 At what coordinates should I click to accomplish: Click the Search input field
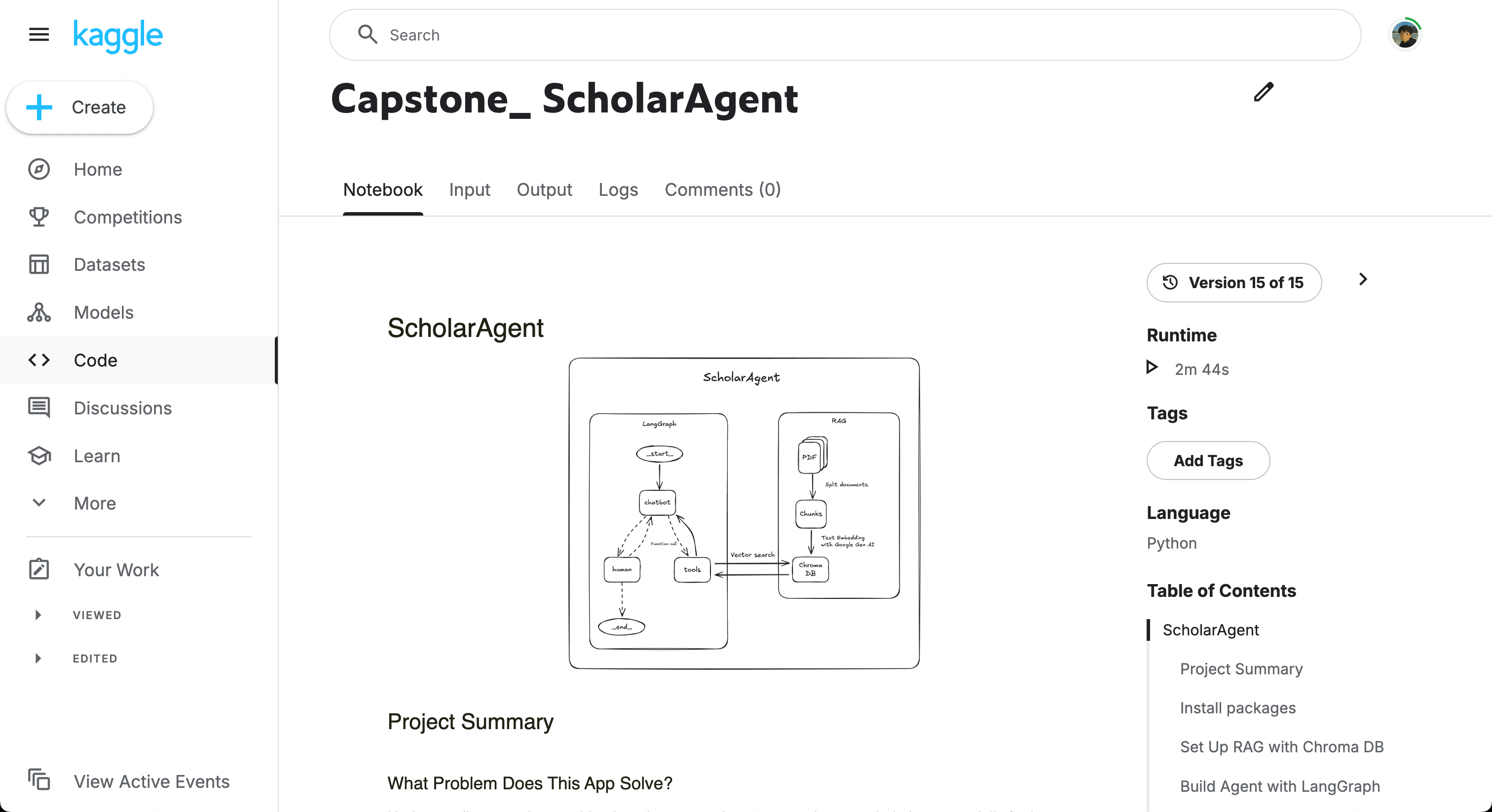[845, 35]
